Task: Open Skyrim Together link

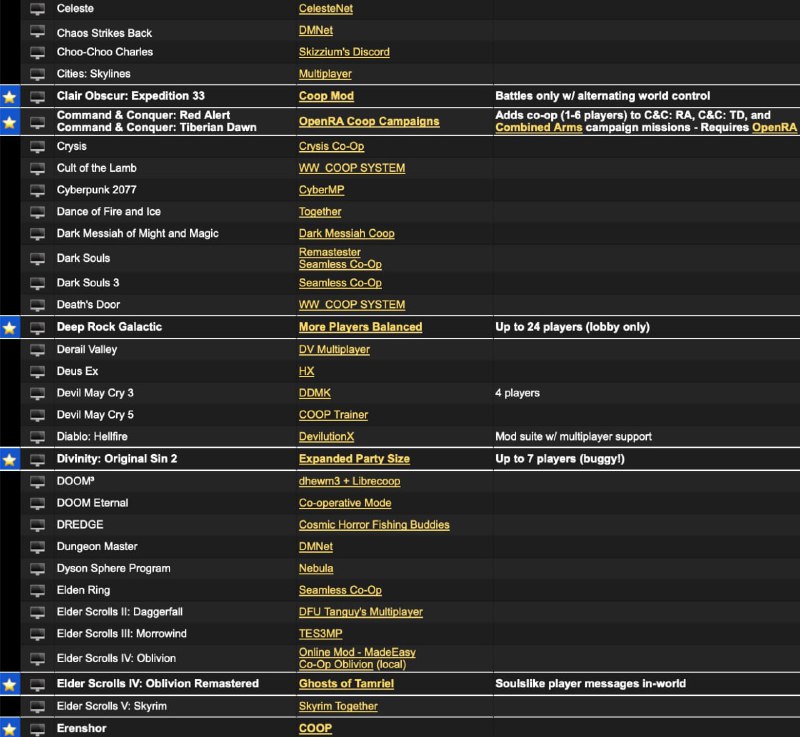Action: (338, 706)
